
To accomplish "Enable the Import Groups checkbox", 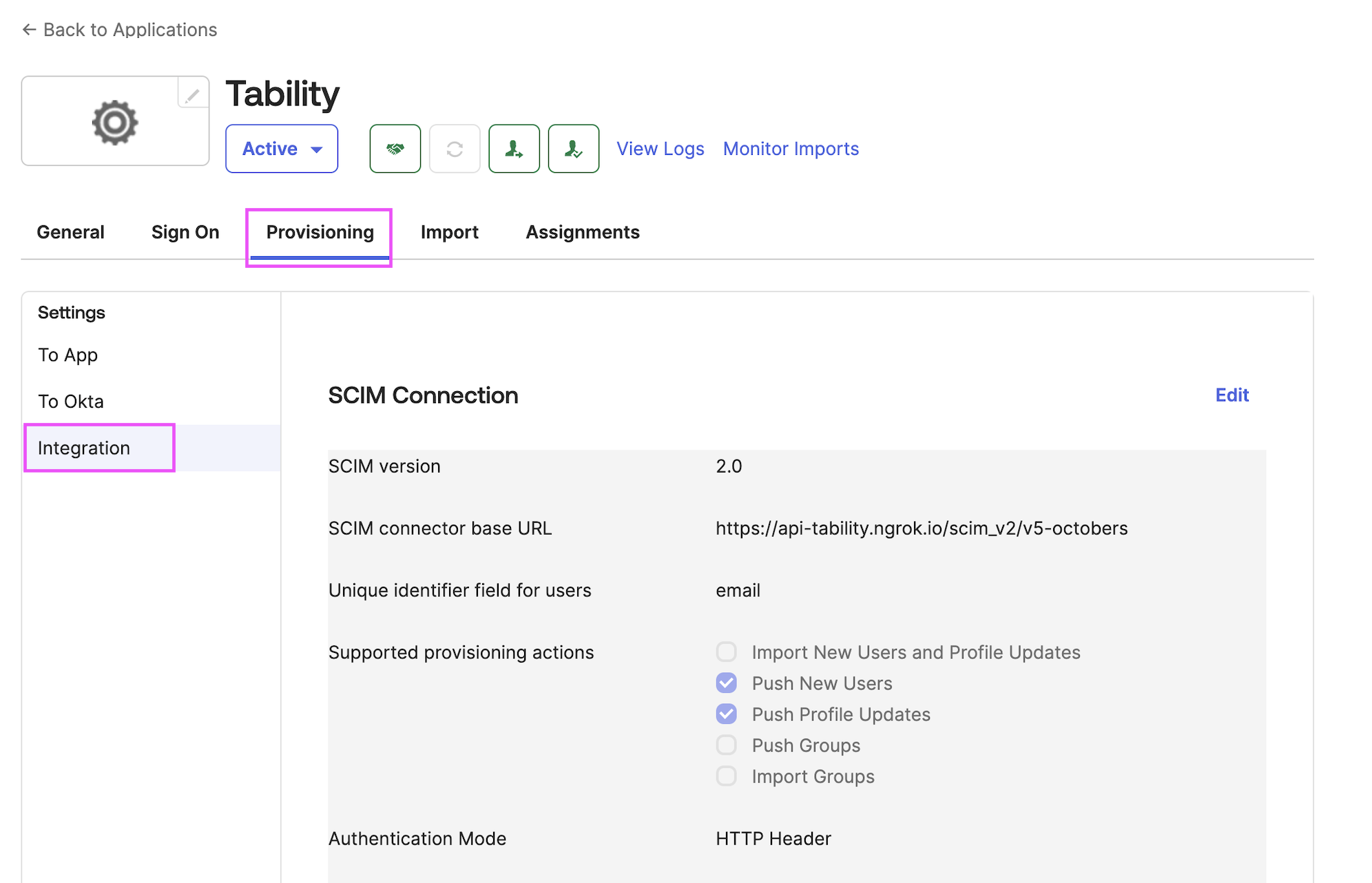I will (726, 776).
